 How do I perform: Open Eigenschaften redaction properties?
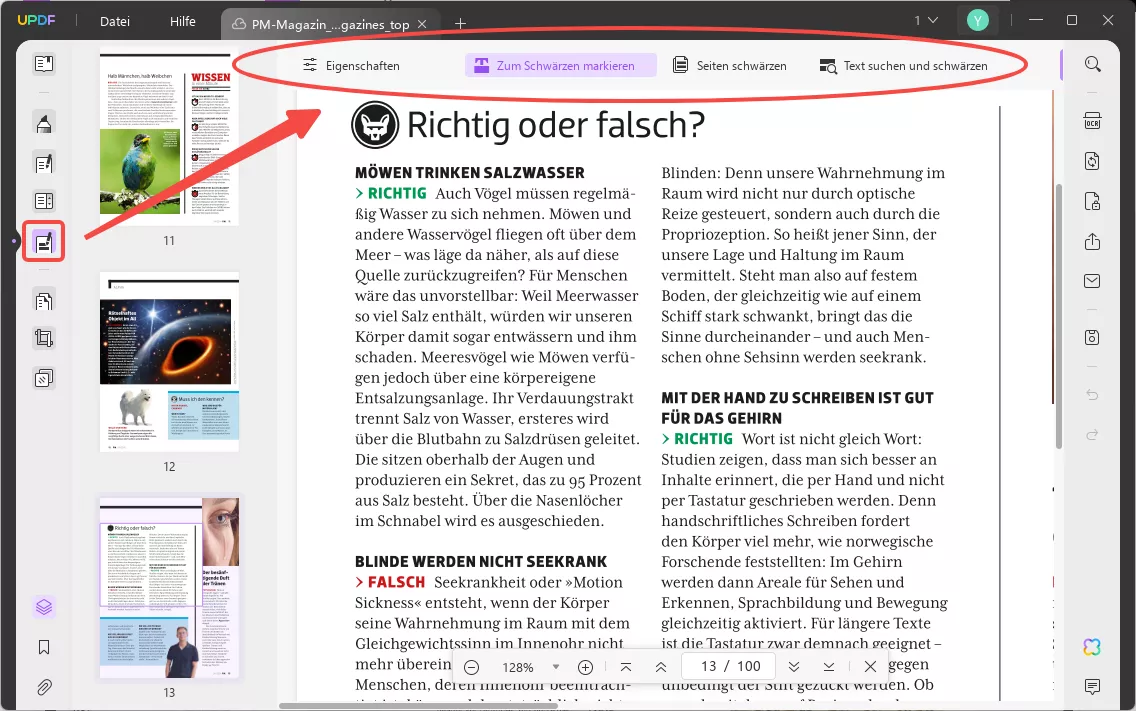click(x=351, y=65)
